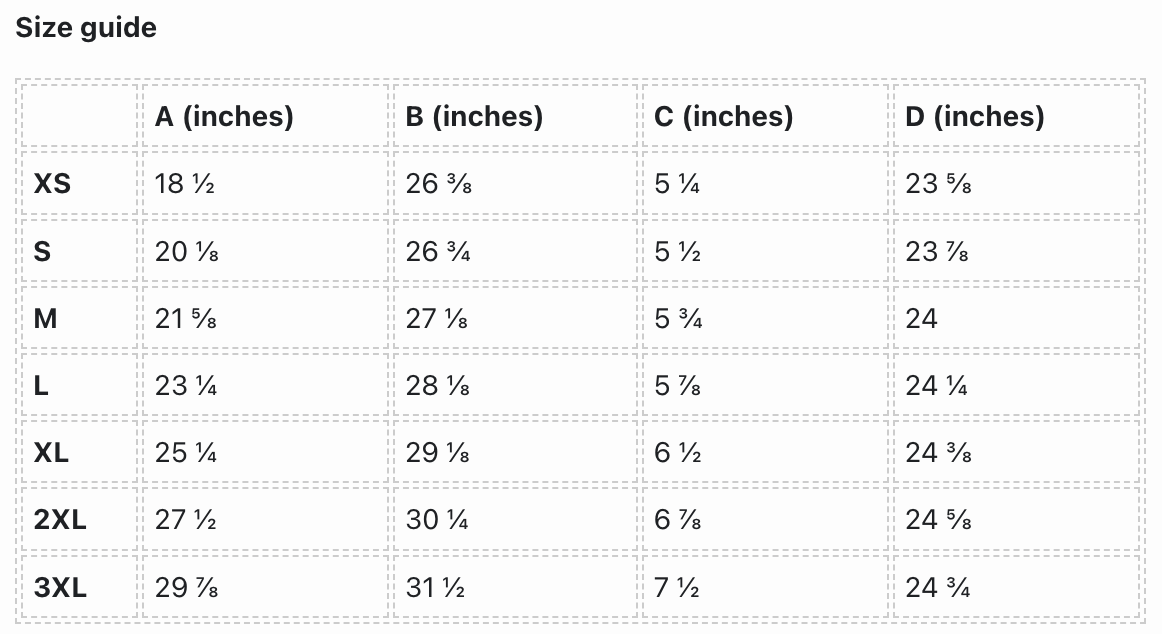1162x634 pixels.
Task: Click the XS measurement A value 18 ½
Action: pyautogui.click(x=185, y=184)
